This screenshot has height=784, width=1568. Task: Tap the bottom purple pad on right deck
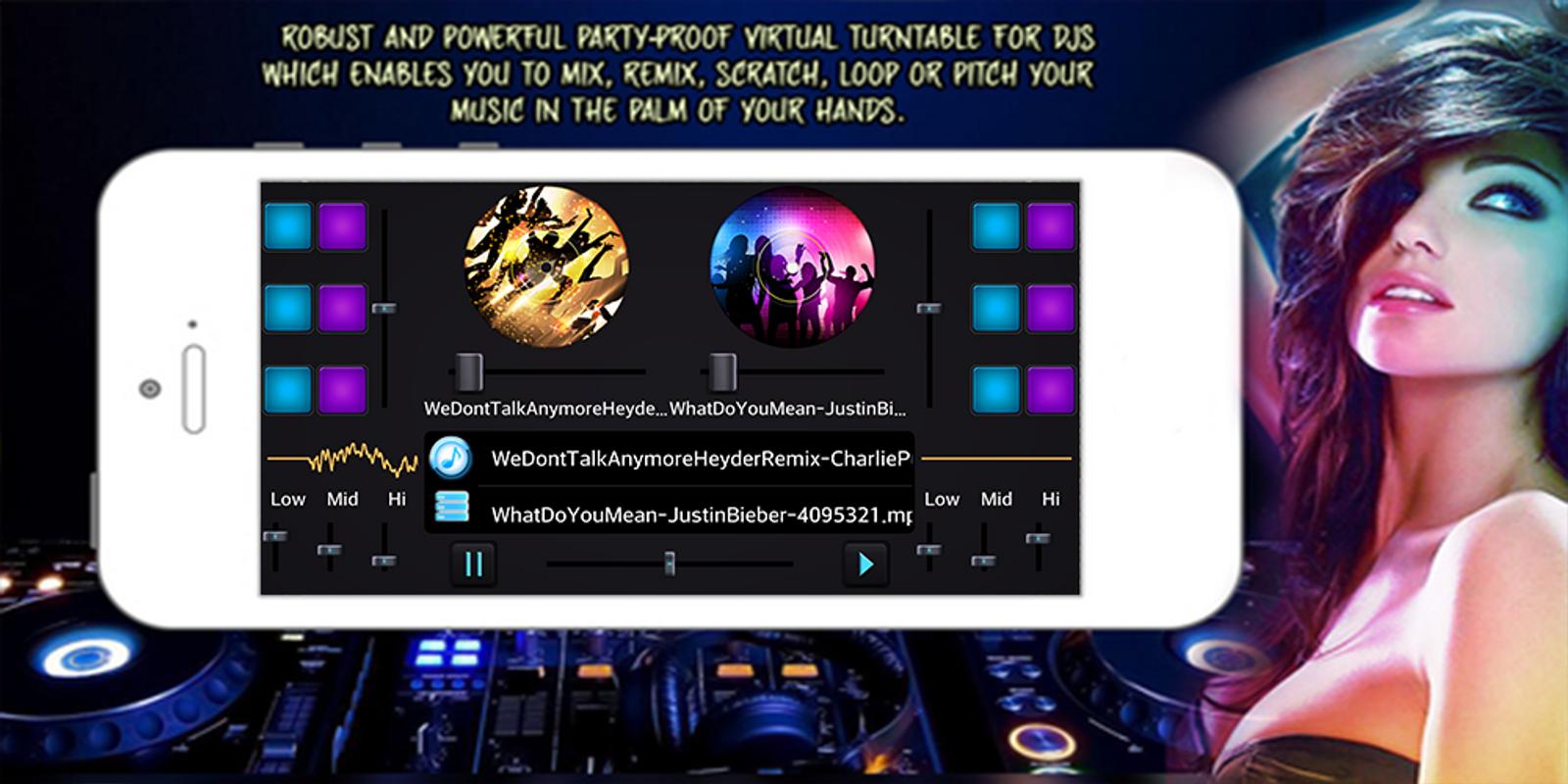1051,389
